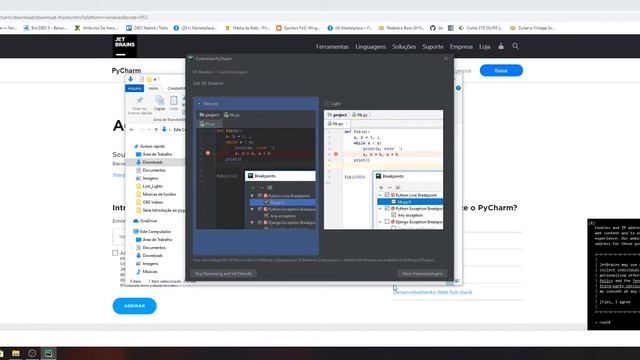Toggle Python Exception Breakpoint checkbox in Light preview
Image resolution: width=640 pixels, height=360 pixels.
[x=387, y=208]
